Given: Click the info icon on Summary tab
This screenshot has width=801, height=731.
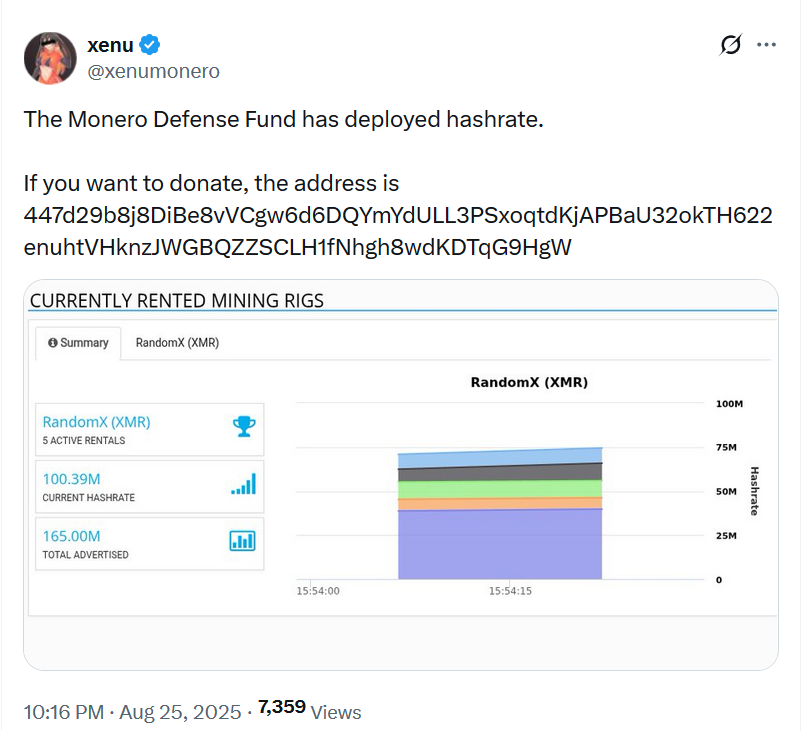Looking at the screenshot, I should tap(52, 343).
